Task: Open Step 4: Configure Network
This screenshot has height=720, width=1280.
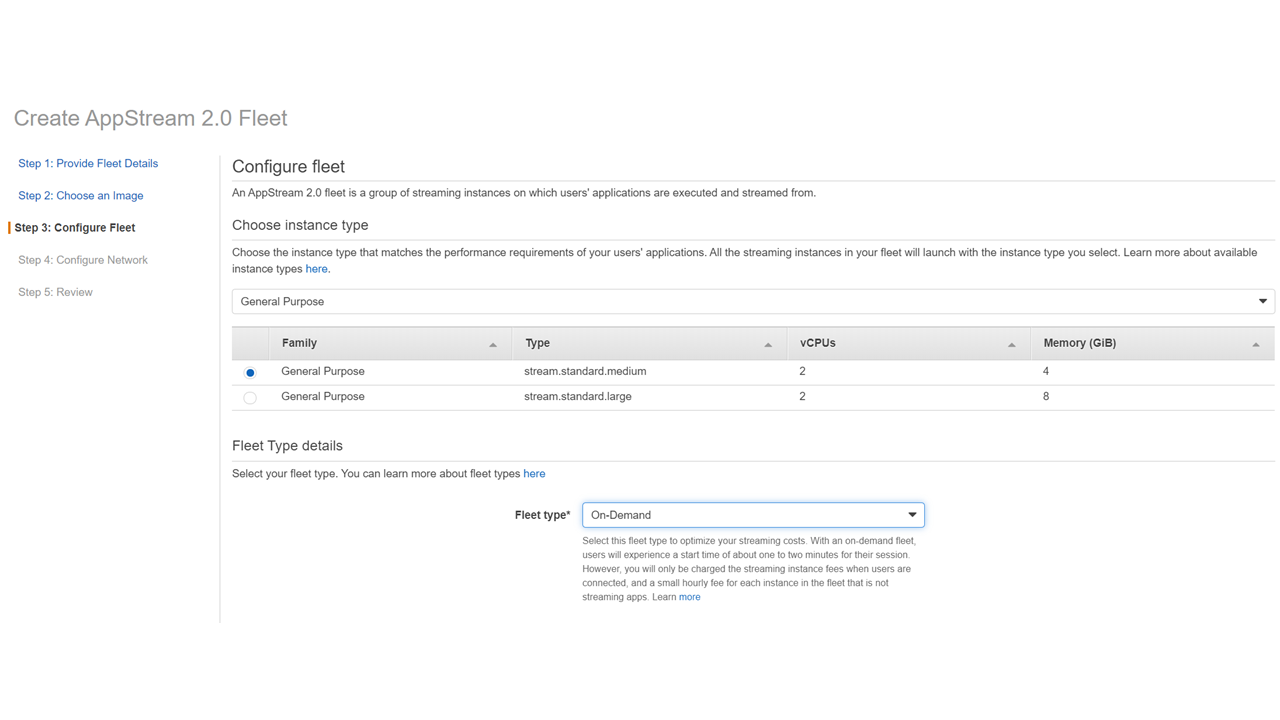Action: pos(83,260)
